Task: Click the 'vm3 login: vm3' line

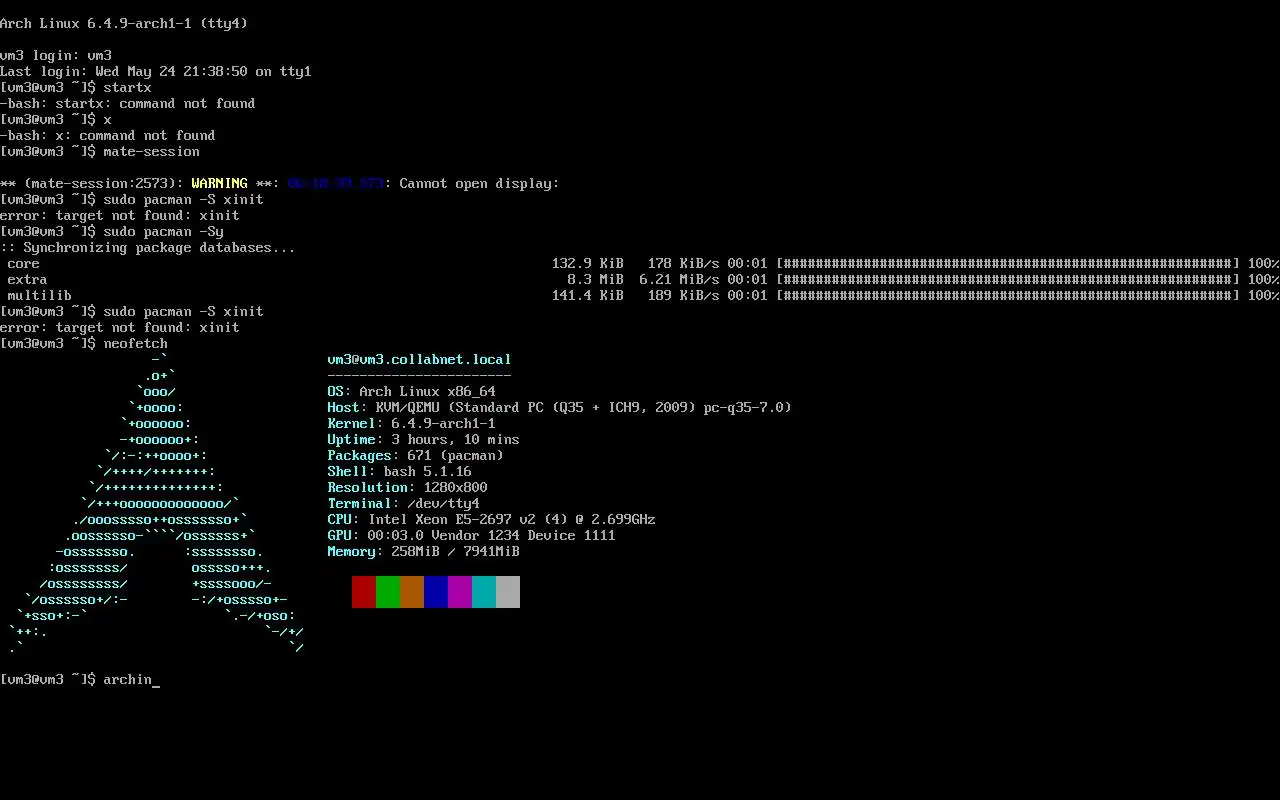Action: 56,55
